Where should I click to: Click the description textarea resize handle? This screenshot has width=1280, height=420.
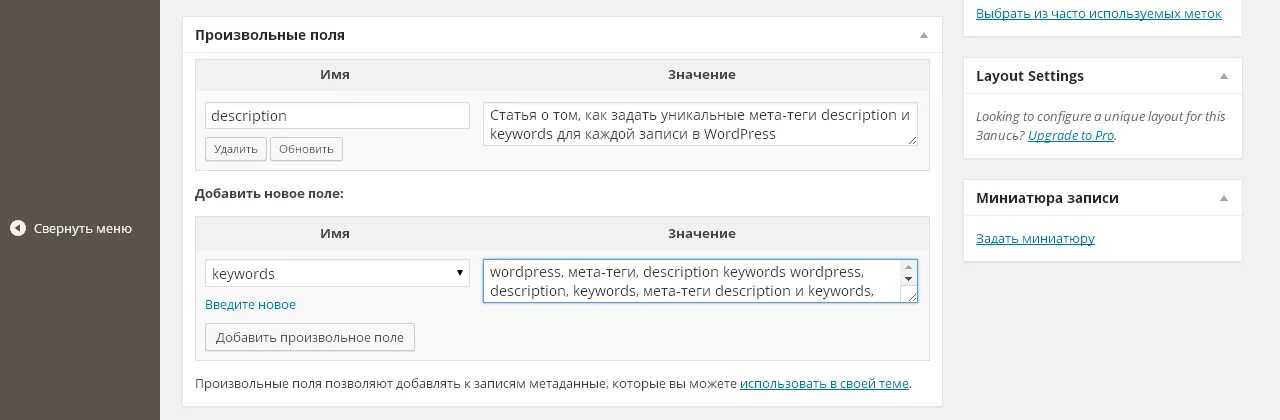(x=912, y=140)
